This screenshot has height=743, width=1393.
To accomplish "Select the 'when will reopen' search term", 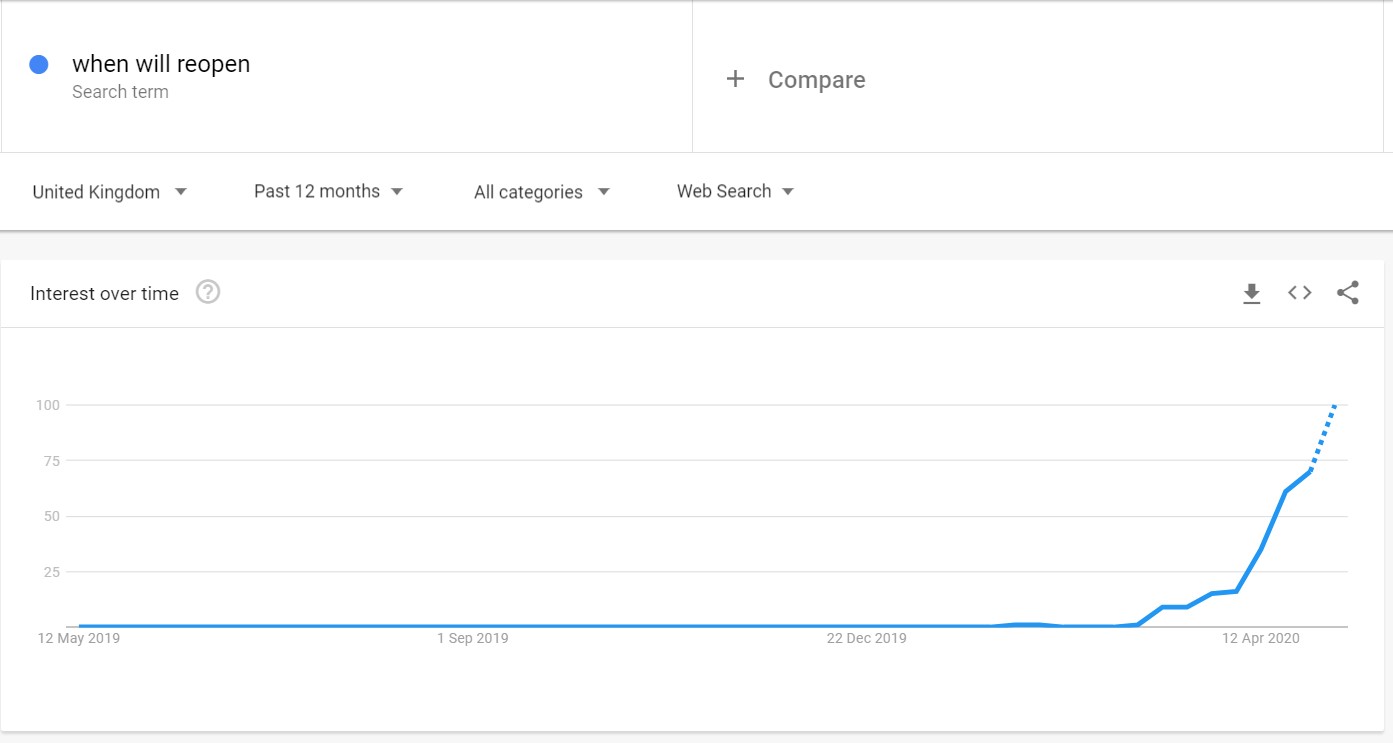I will pos(160,63).
